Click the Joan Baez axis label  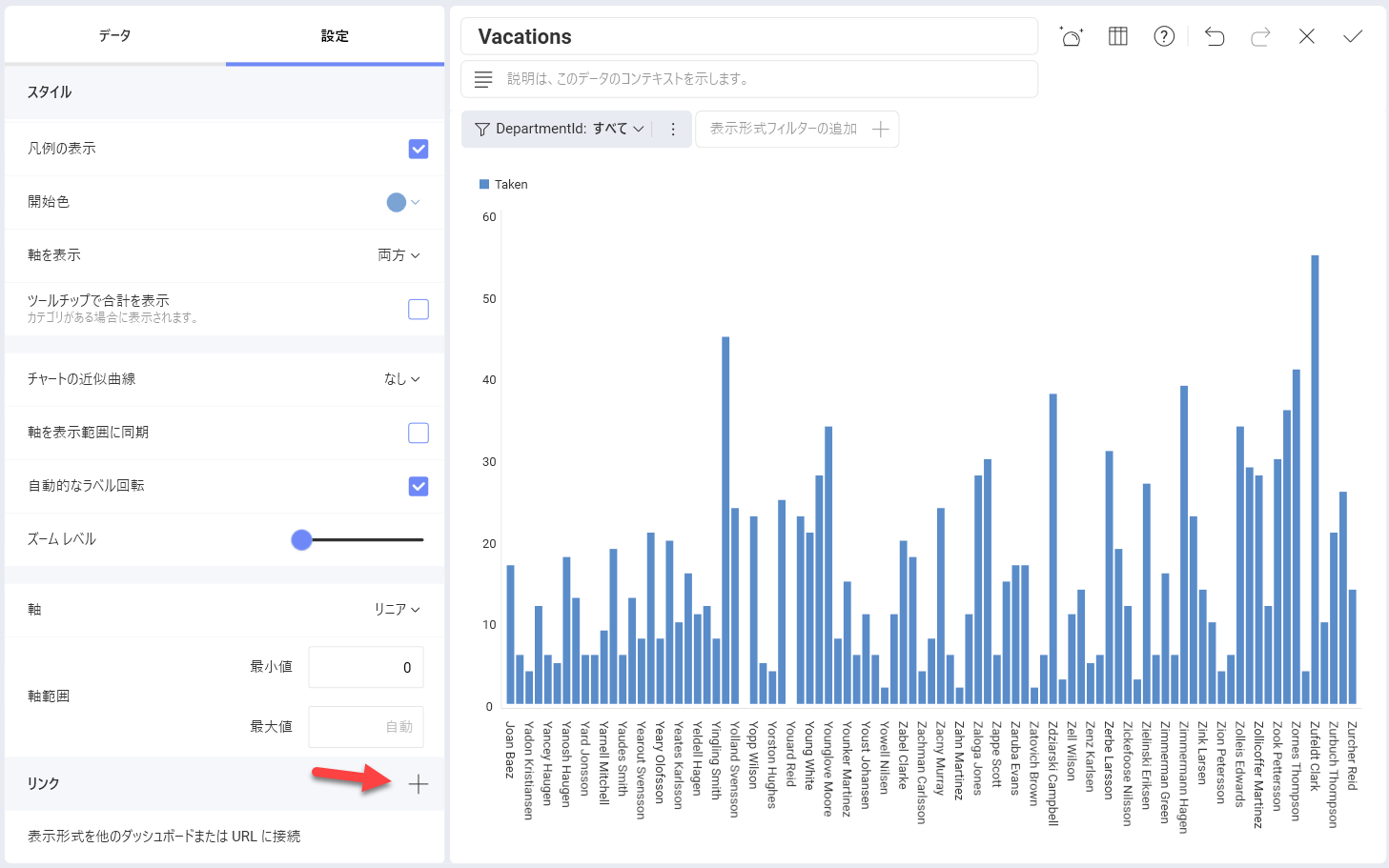pos(510,750)
